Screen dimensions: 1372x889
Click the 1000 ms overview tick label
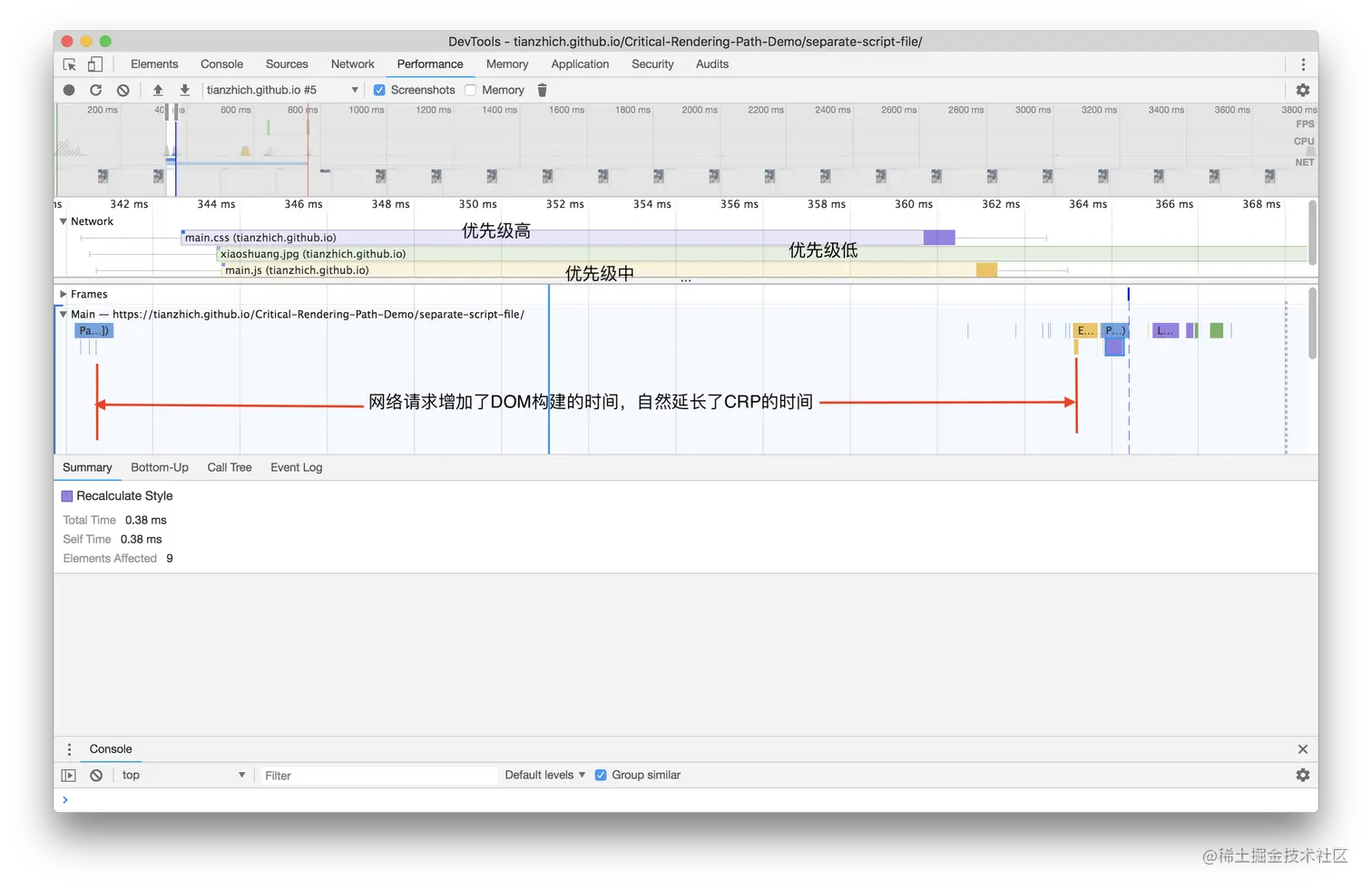point(367,110)
